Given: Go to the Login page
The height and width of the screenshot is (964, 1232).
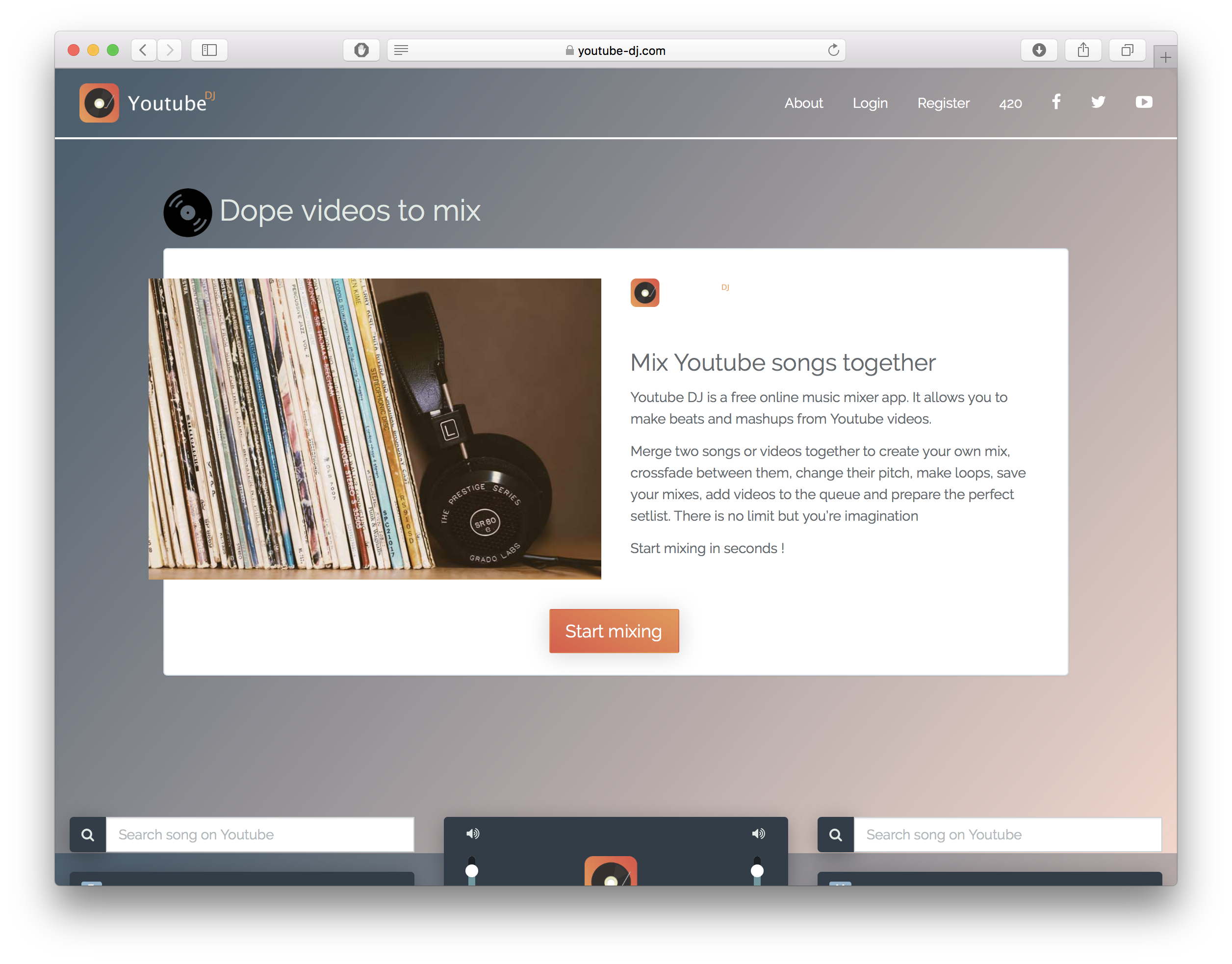Looking at the screenshot, I should tap(870, 103).
